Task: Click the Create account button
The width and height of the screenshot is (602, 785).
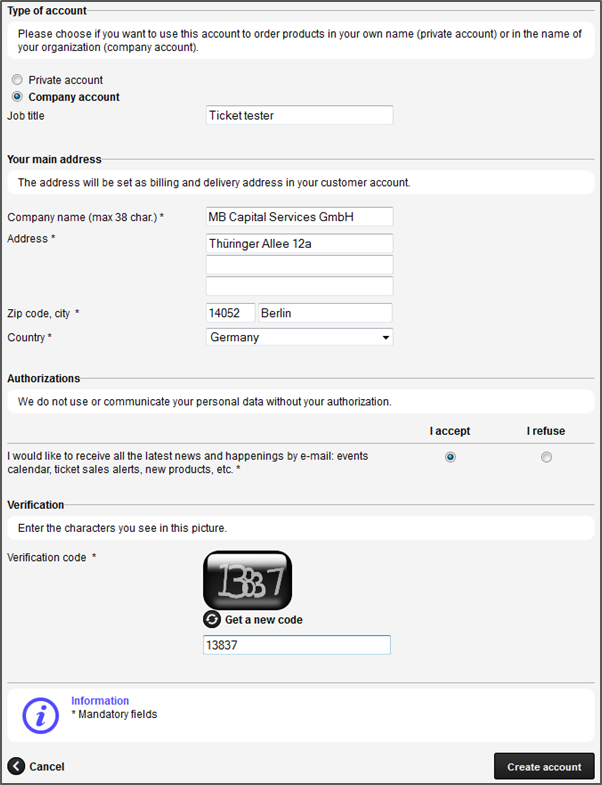Action: click(544, 766)
